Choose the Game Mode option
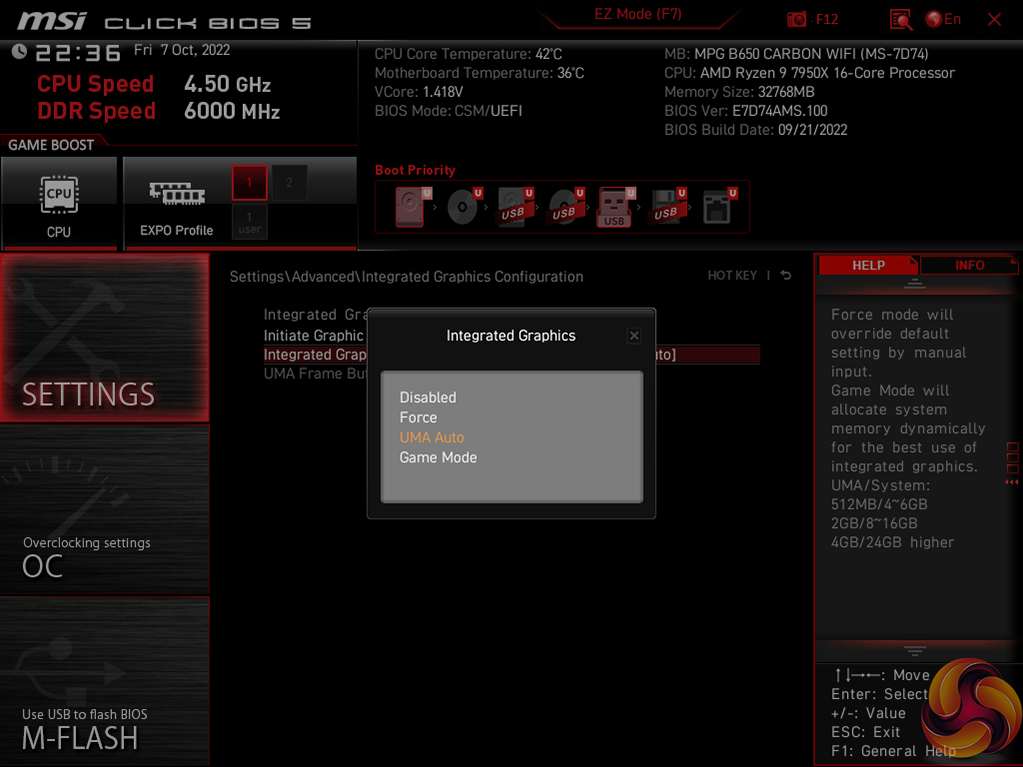Viewport: 1023px width, 767px height. coord(438,458)
